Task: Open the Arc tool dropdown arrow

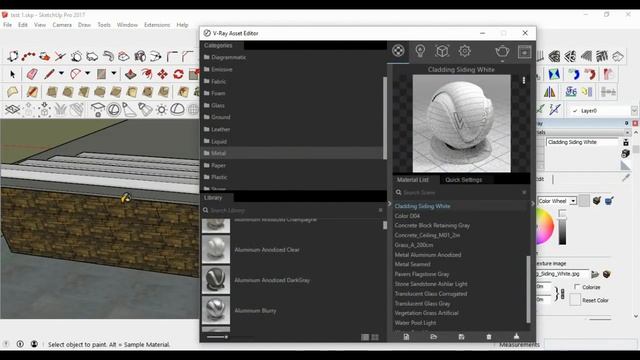Action: 87,73
